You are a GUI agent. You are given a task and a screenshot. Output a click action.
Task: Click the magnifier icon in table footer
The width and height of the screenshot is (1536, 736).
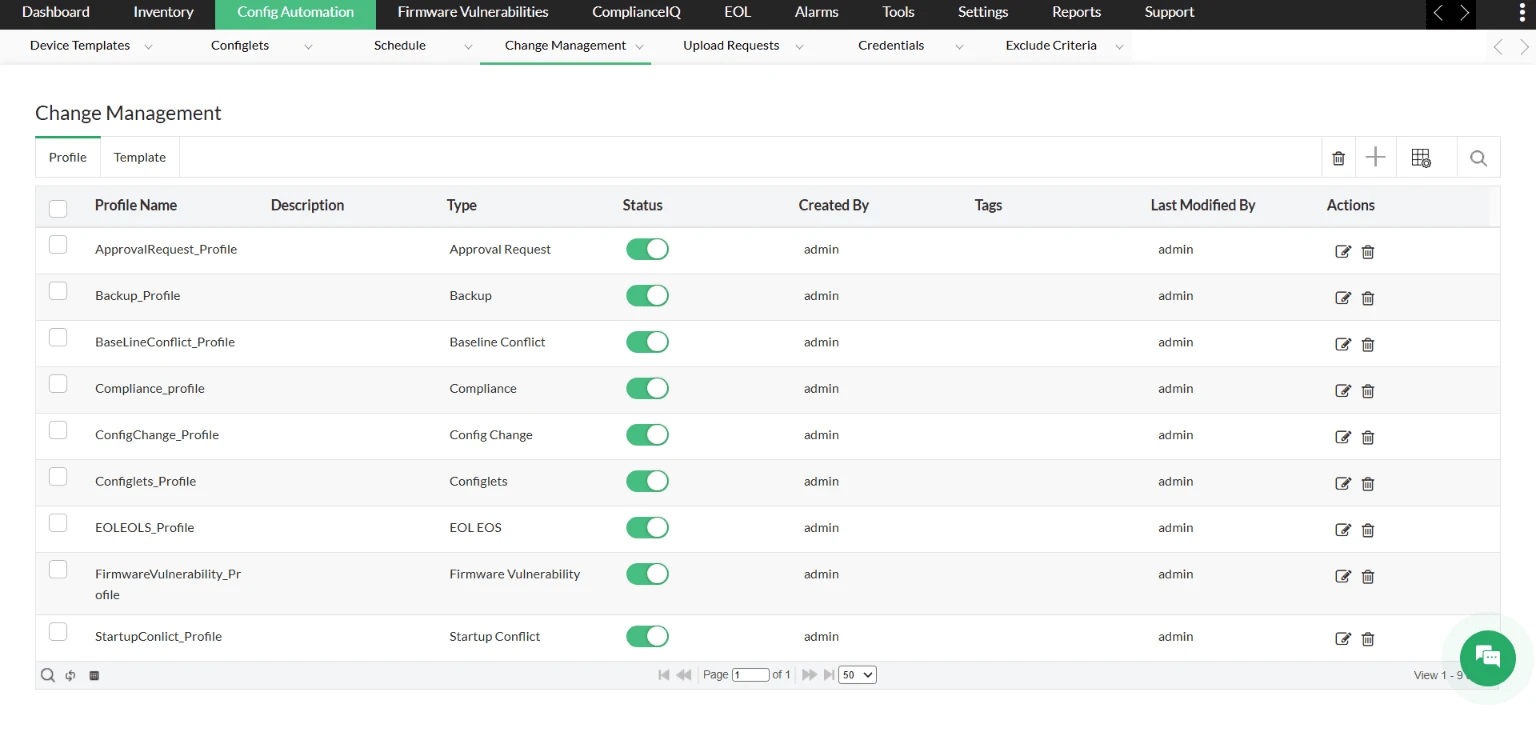pyautogui.click(x=47, y=675)
